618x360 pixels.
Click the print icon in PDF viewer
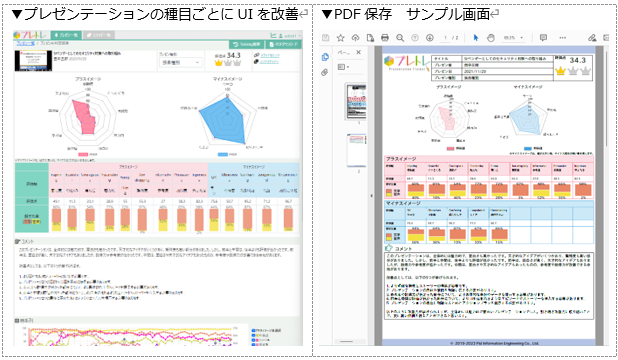[385, 38]
